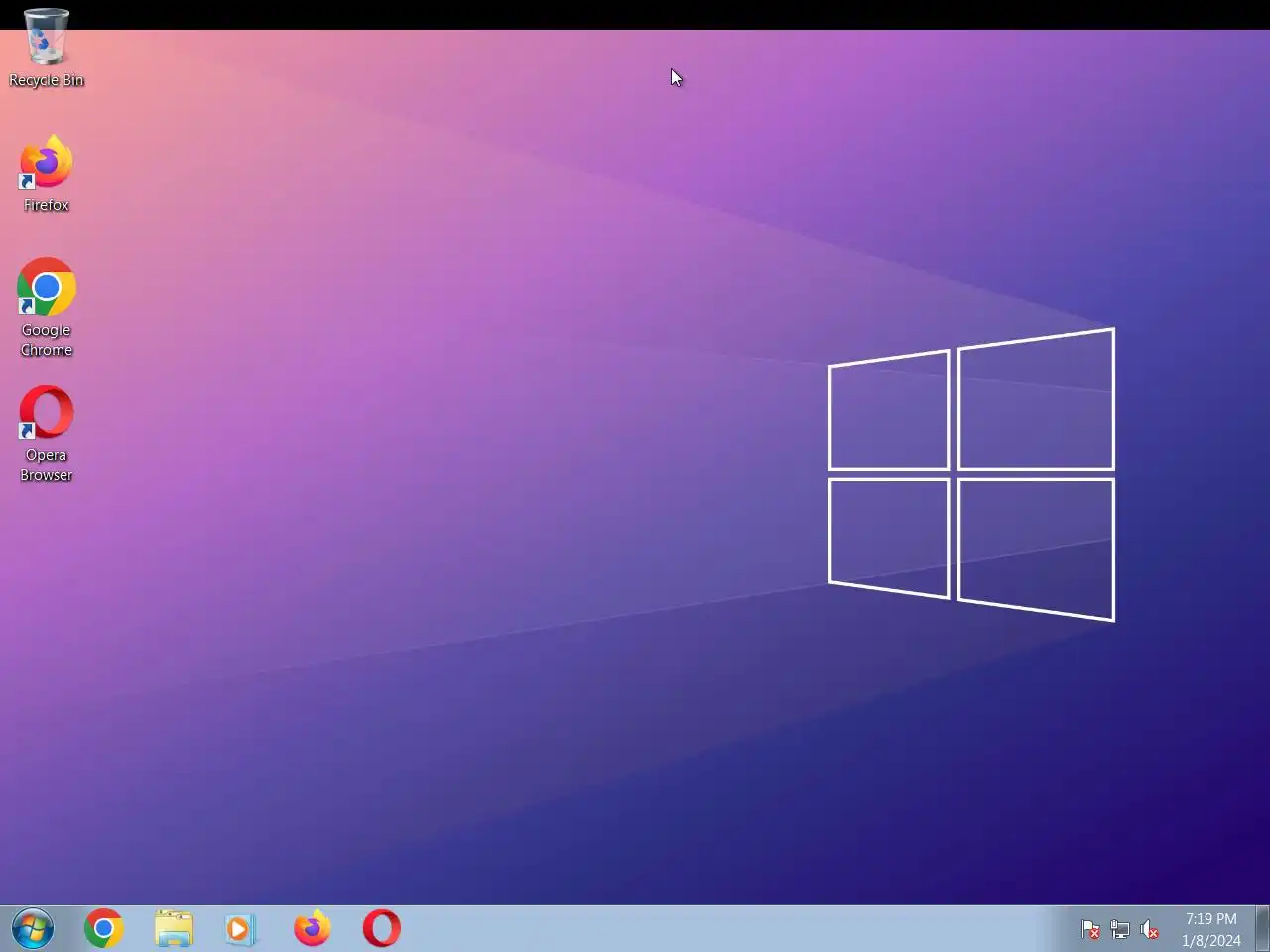Viewport: 1270px width, 952px height.
Task: Open the clock showing 7:19 PM
Action: pyautogui.click(x=1211, y=930)
